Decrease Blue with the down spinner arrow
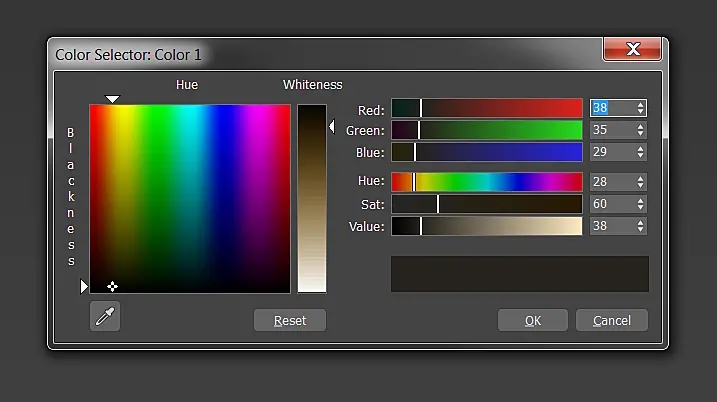This screenshot has height=402, width=717. [x=640, y=155]
